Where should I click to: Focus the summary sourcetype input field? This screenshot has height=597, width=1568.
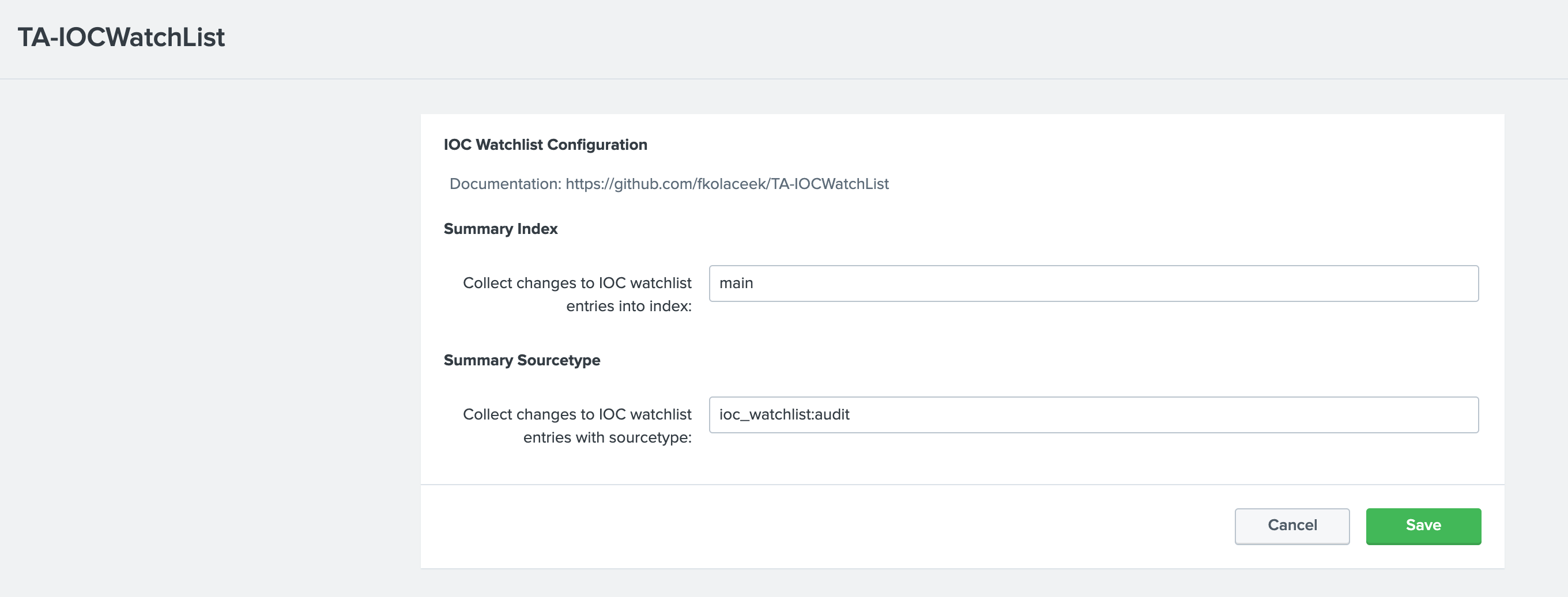pos(1093,414)
